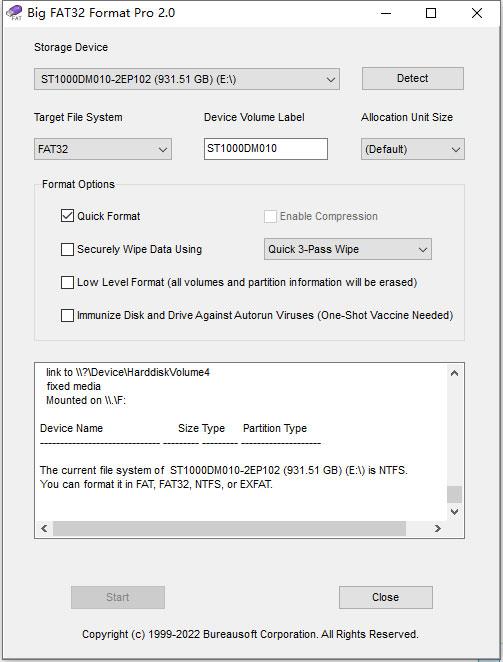Click the 'Storage Device' label
Viewport: 503px width, 662px height.
pyautogui.click(x=71, y=47)
